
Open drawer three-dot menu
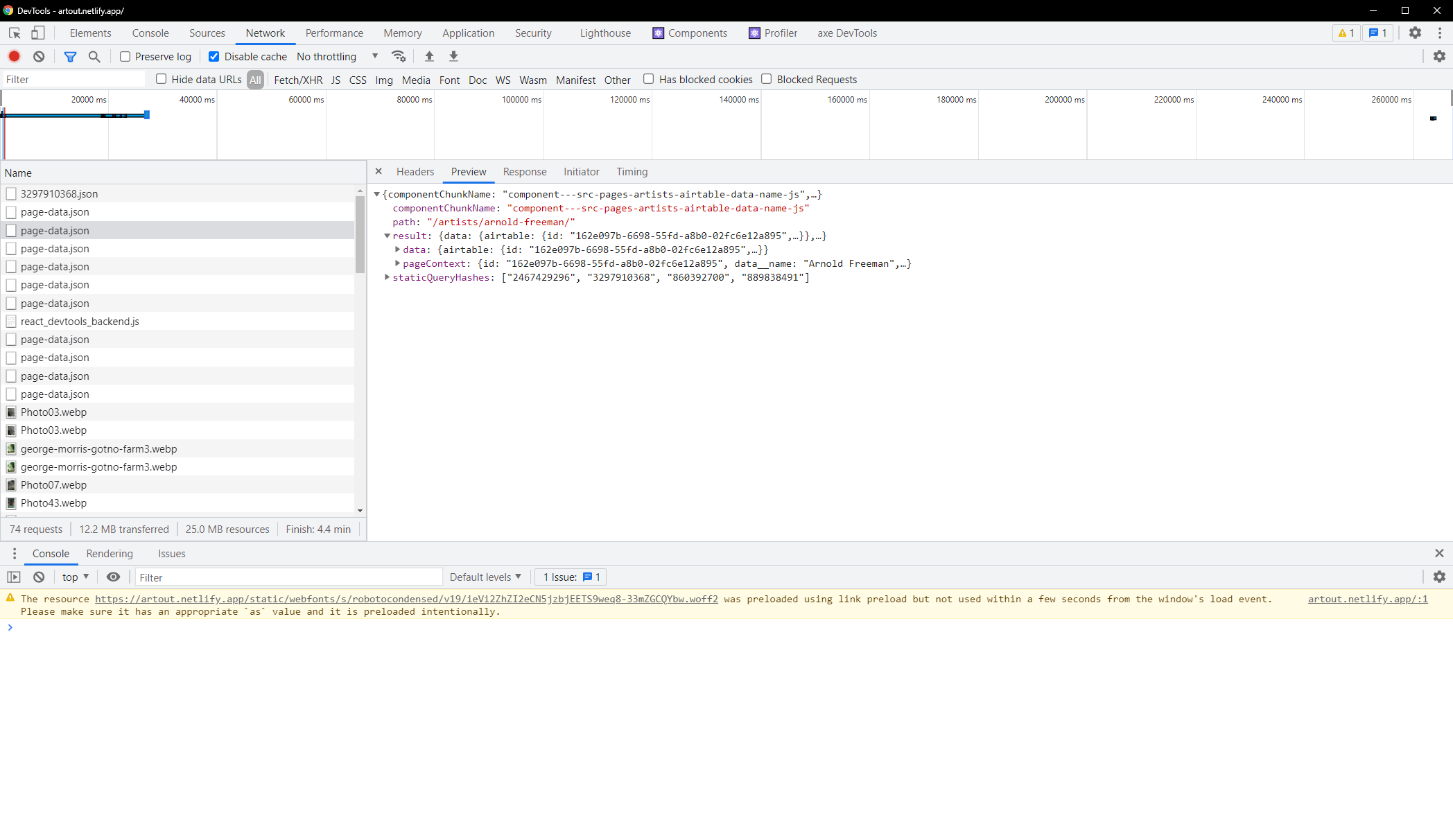[x=14, y=553]
